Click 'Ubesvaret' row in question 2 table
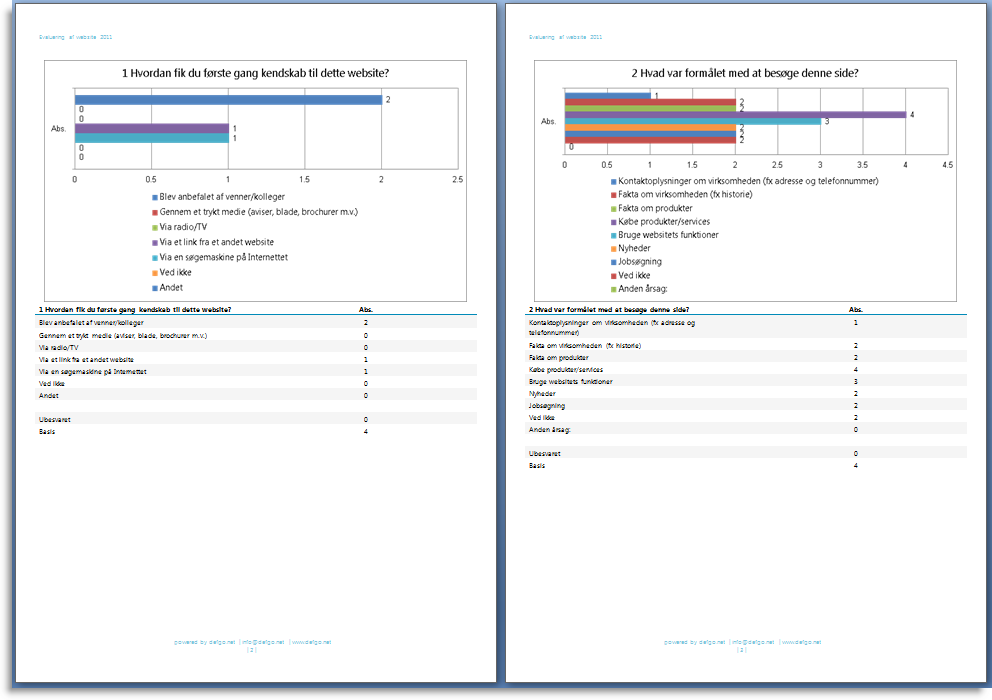Screen dimensions: 992x700 (x=746, y=454)
